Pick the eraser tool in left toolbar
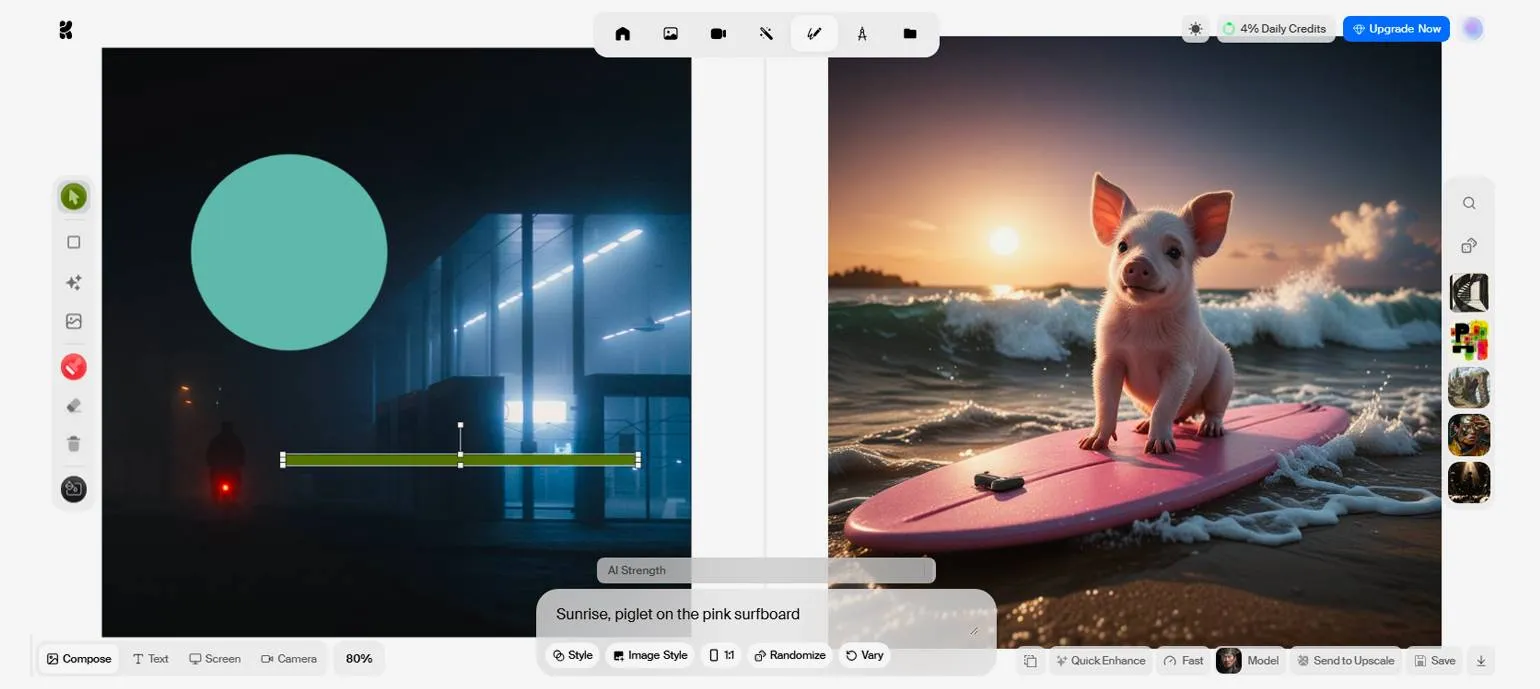Image resolution: width=1540 pixels, height=689 pixels. point(73,406)
